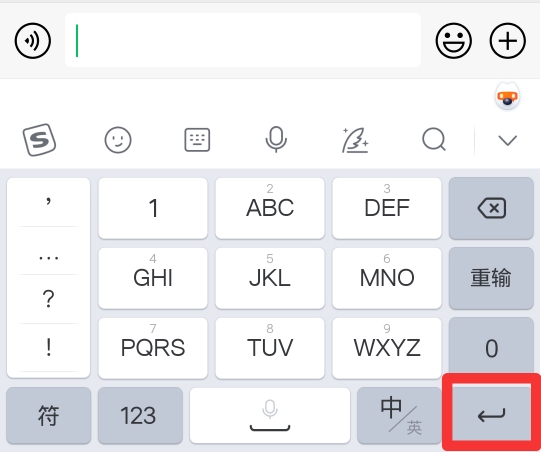The width and height of the screenshot is (541, 452).
Task: Switch to the 123 number keyboard
Action: tap(140, 415)
